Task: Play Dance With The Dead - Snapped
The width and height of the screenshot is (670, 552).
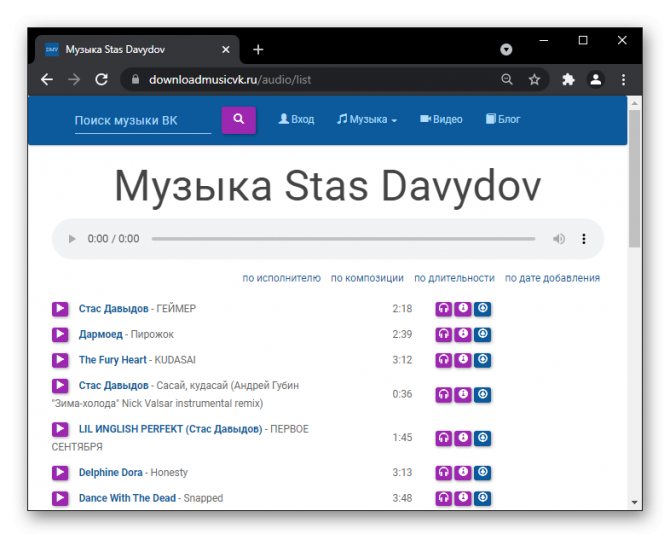Action: (x=60, y=498)
